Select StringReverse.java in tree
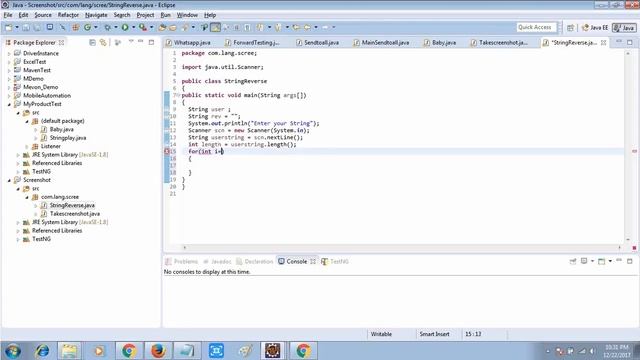 click(x=72, y=205)
